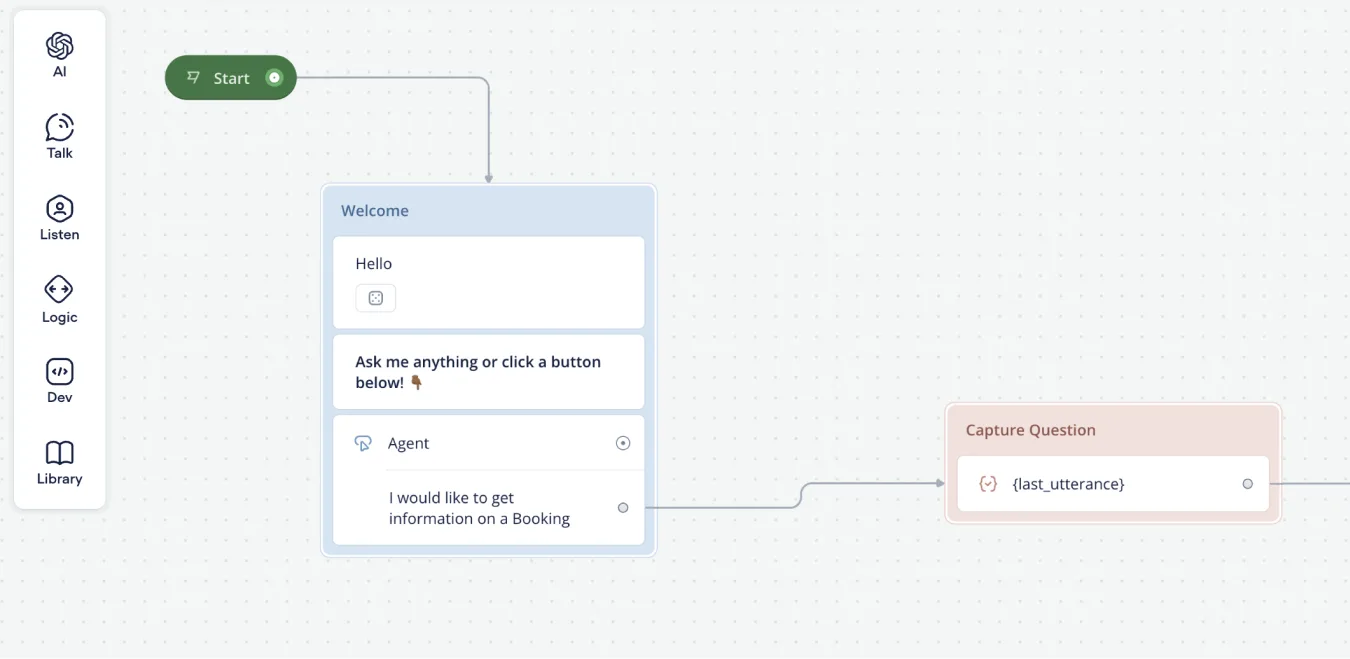Click the Talk label in sidebar
This screenshot has height=659, width=1350.
(x=59, y=153)
